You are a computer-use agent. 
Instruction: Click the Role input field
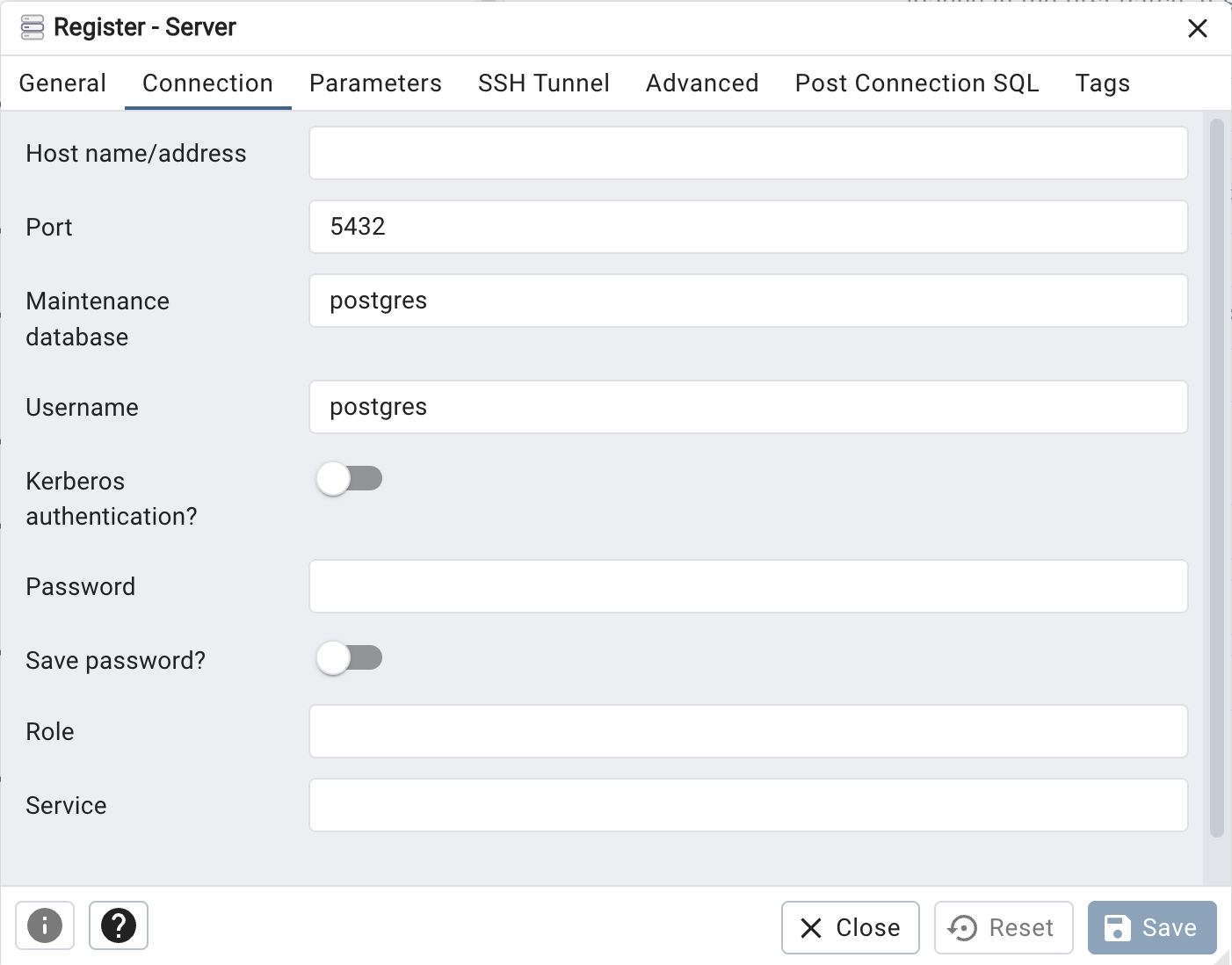coord(748,731)
